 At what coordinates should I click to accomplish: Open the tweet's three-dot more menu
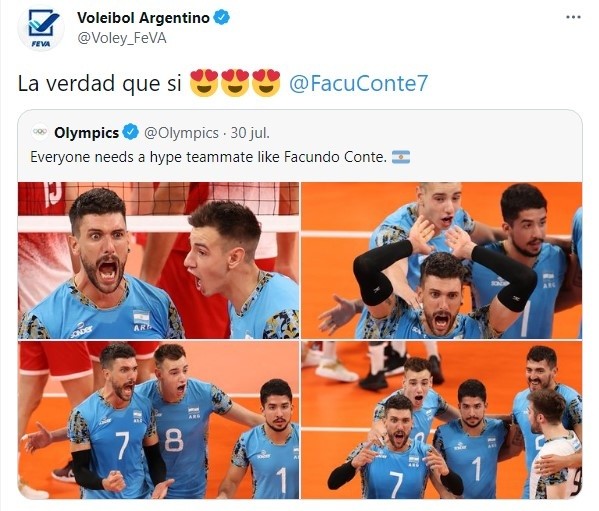tap(573, 17)
